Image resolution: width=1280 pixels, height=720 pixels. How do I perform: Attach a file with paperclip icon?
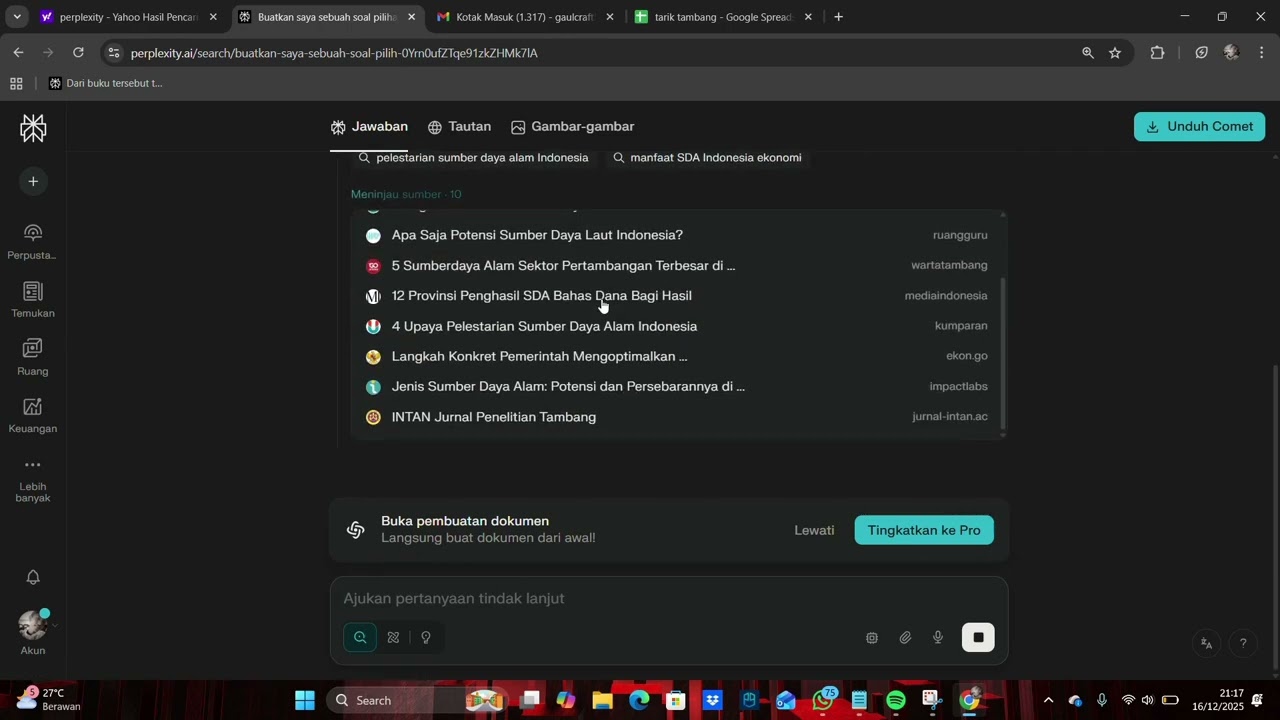(905, 637)
